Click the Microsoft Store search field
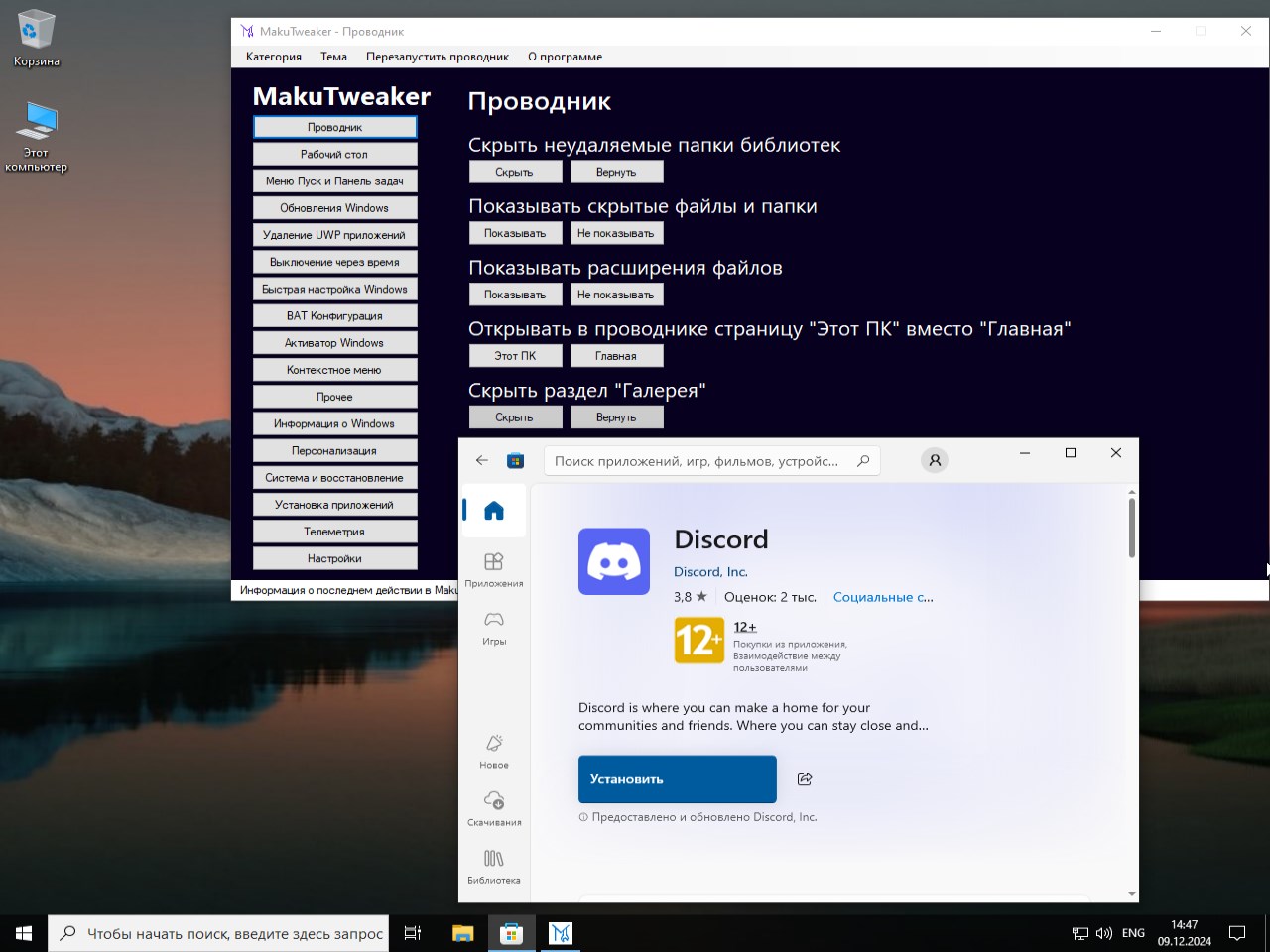This screenshot has width=1270, height=952. [x=711, y=460]
